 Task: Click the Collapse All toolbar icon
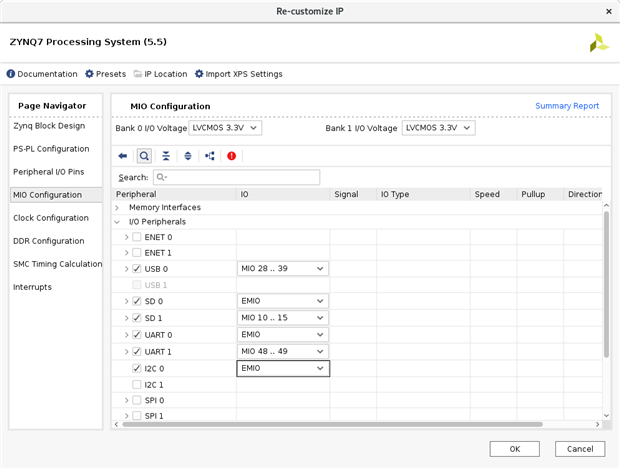[166, 156]
